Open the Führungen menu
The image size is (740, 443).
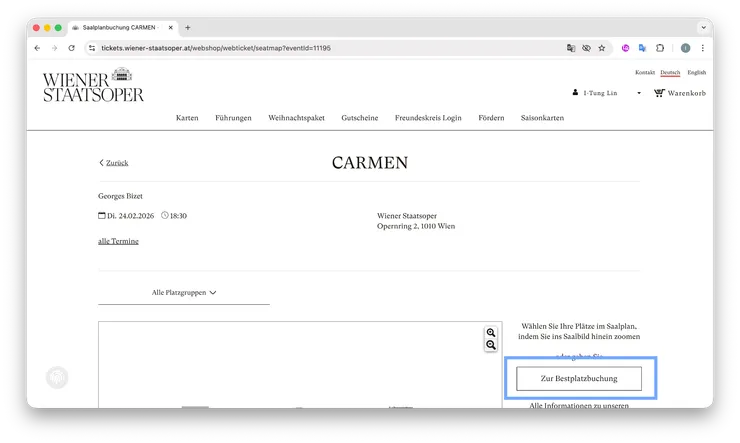(233, 118)
